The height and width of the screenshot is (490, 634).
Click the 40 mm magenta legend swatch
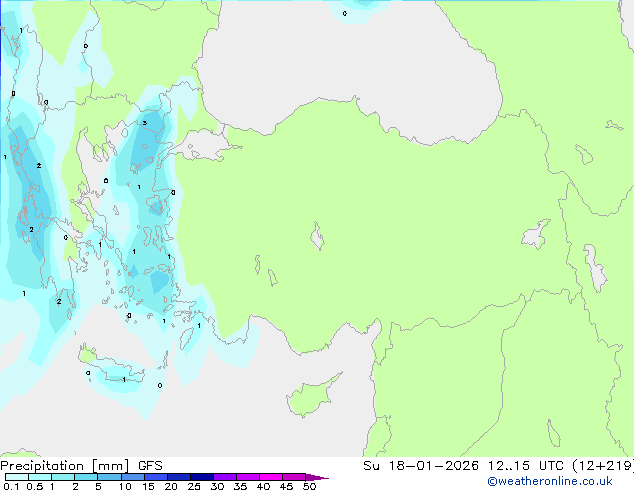coord(271,477)
